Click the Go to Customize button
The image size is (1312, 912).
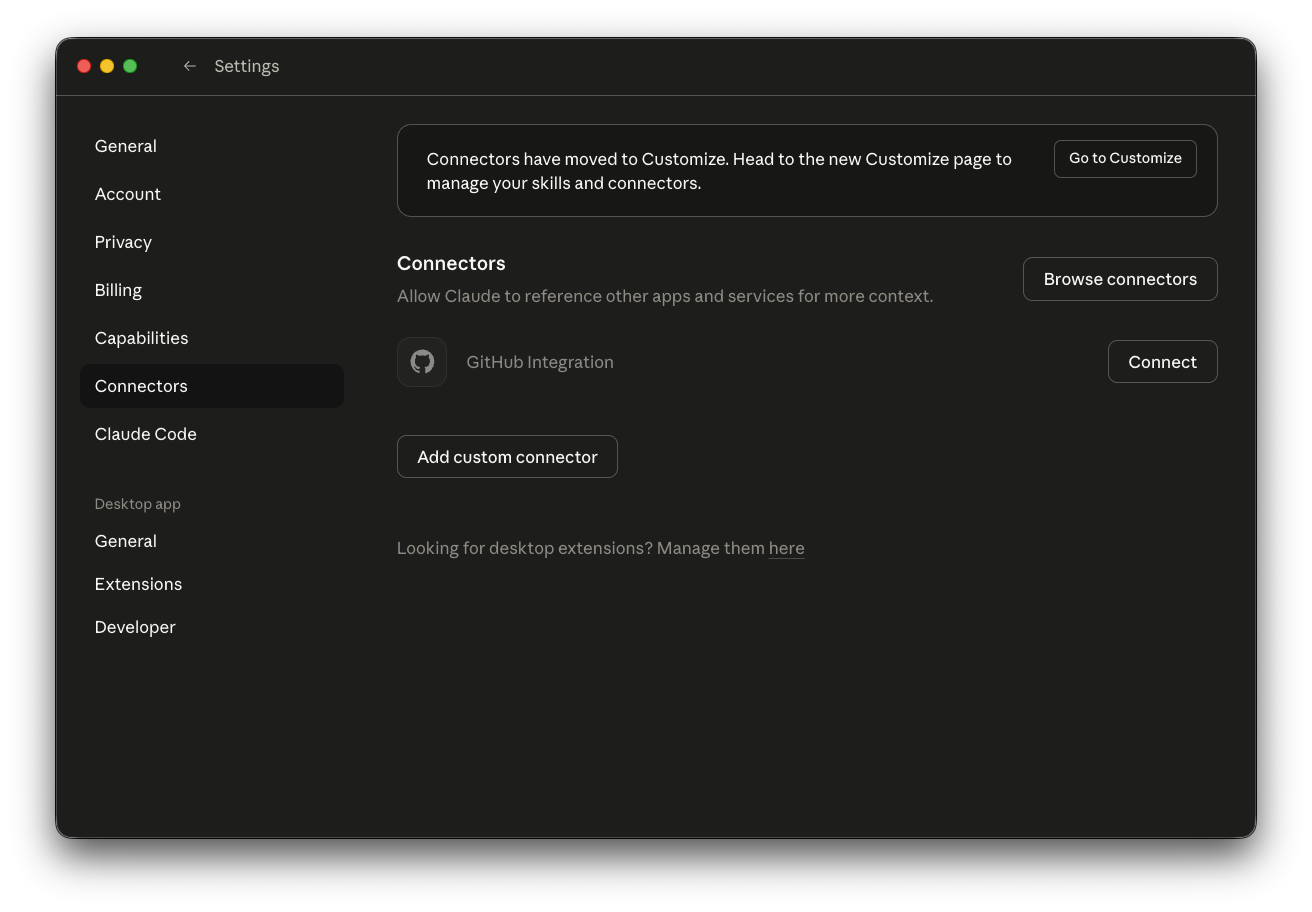click(x=1125, y=158)
